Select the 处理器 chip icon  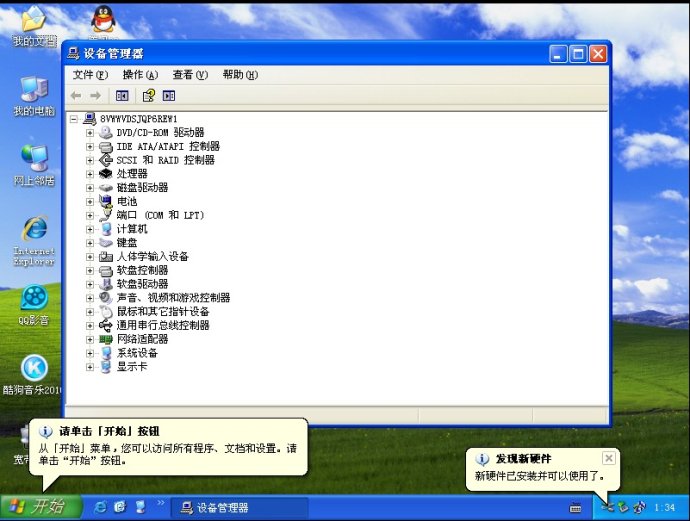click(106, 173)
